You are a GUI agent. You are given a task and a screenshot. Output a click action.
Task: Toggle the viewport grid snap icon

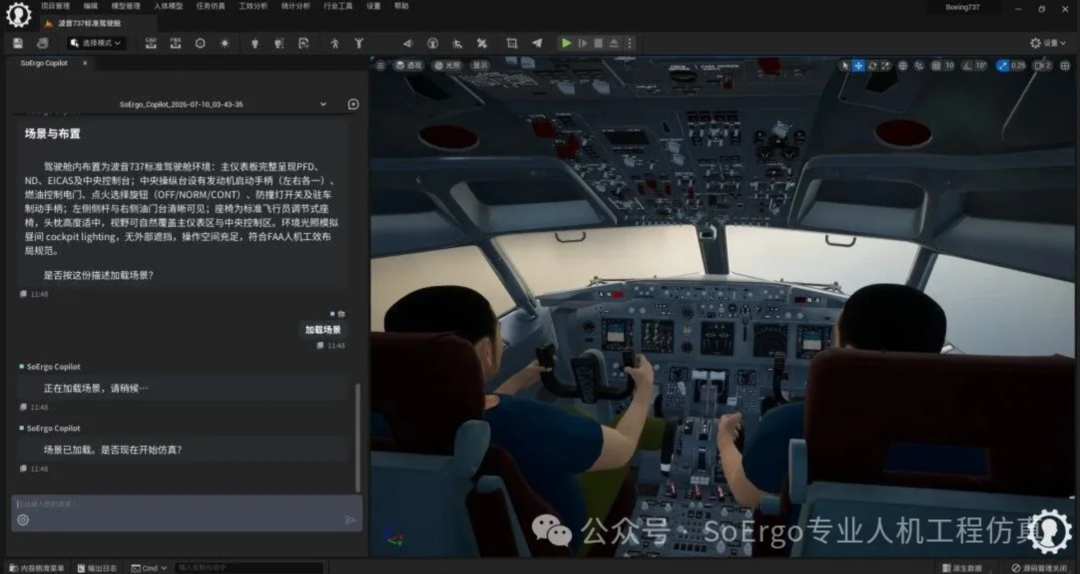point(937,65)
